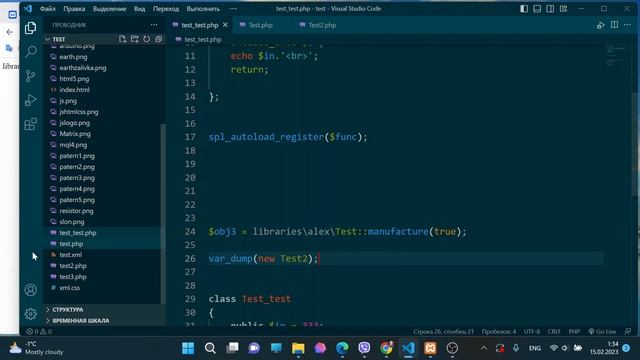Open errors and warnings status item

coord(39,331)
